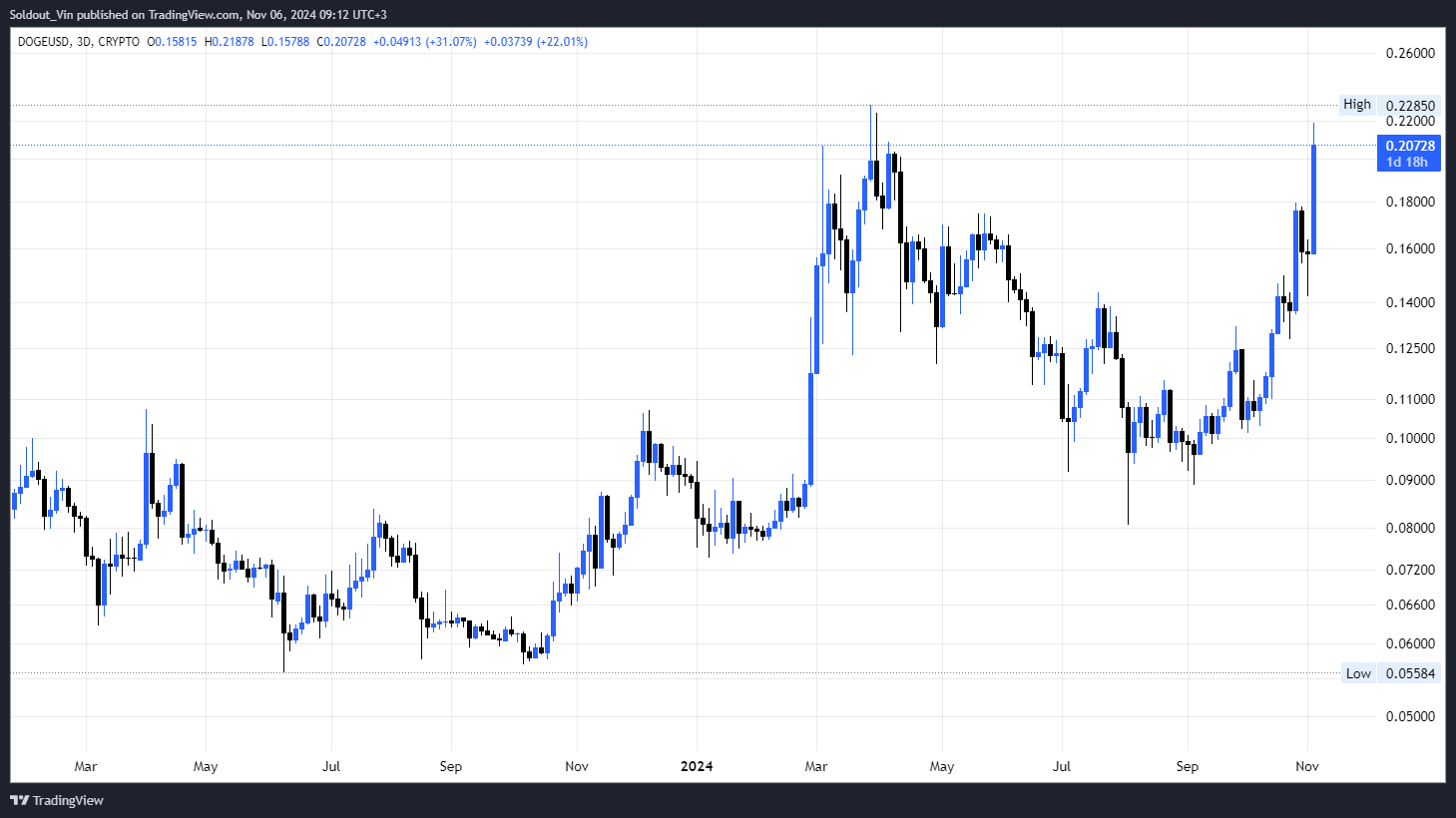The height and width of the screenshot is (818, 1456).
Task: Click the Low price marker label
Action: pos(1358,673)
